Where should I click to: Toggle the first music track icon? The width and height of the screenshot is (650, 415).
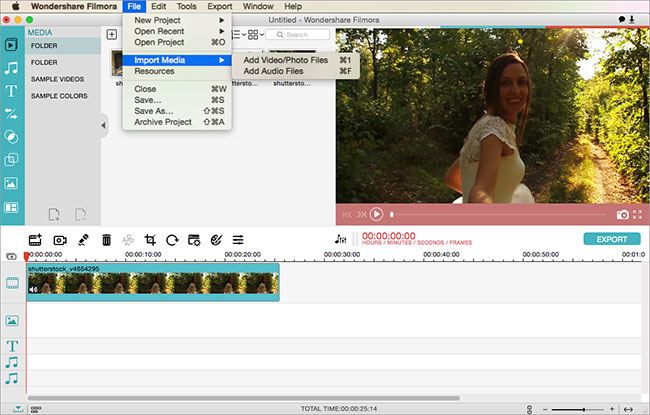[x=12, y=362]
